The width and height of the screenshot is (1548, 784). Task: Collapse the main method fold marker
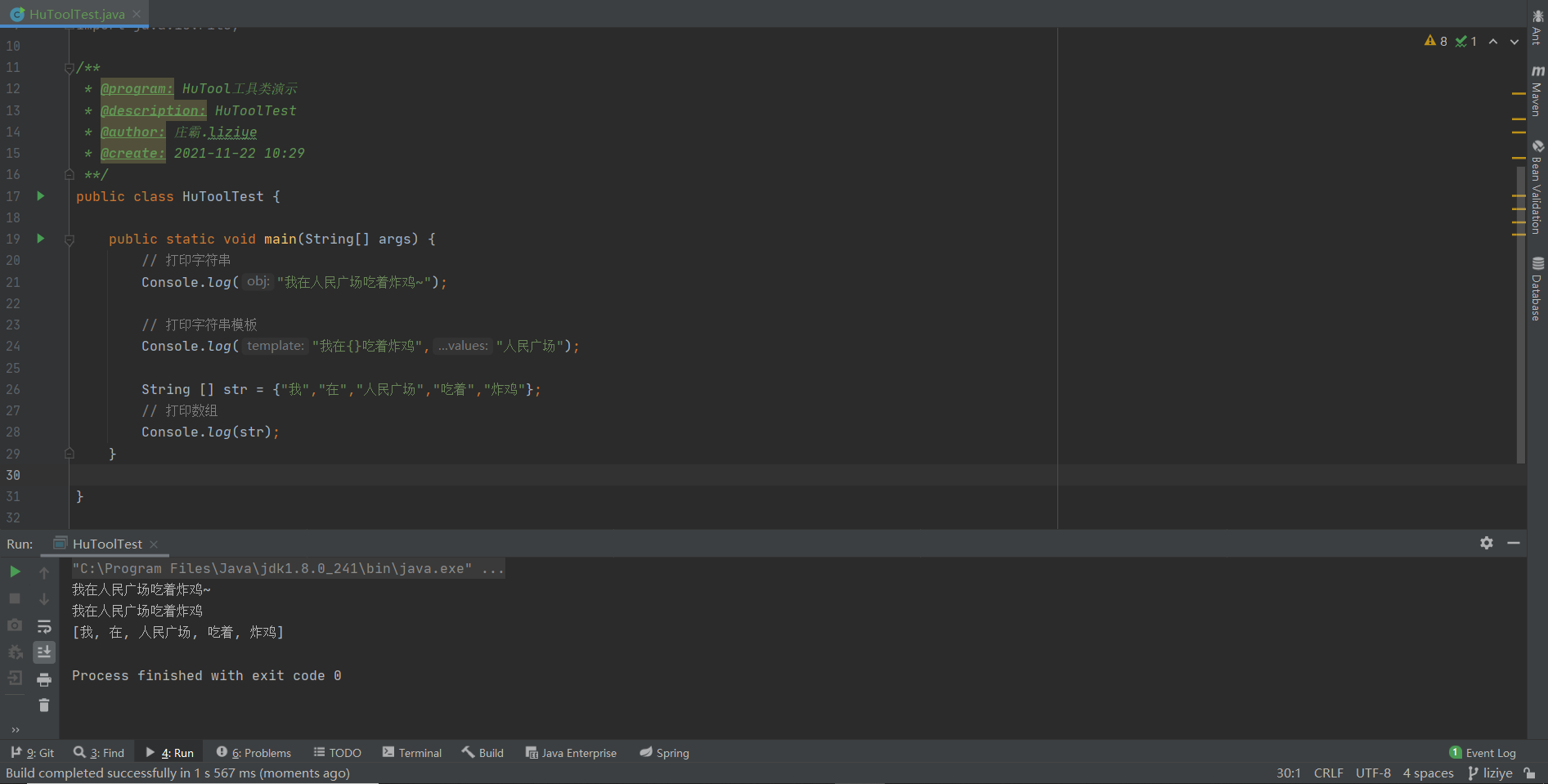[x=70, y=240]
